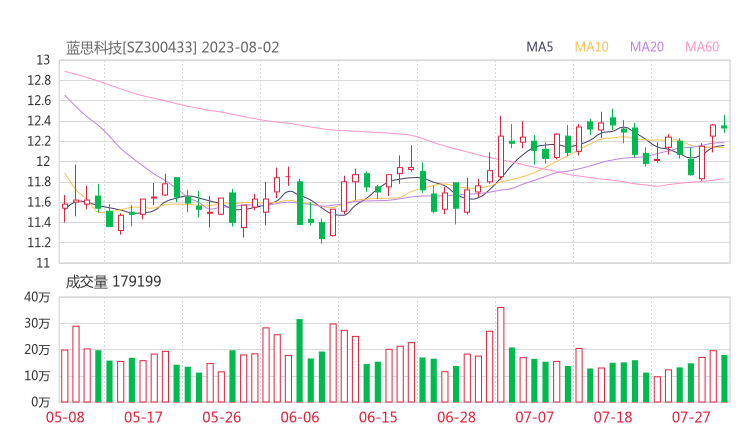This screenshot has width=740, height=440.
Task: Click the MA10 legend label
Action: point(591,47)
